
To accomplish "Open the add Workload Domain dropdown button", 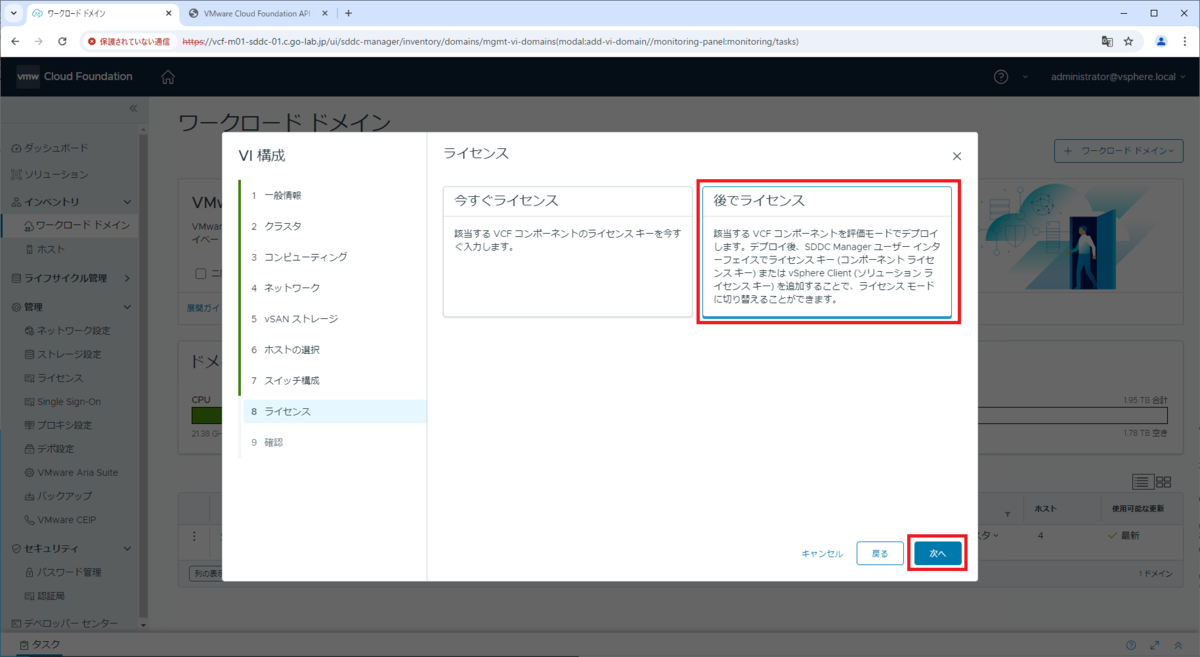I will coord(1119,151).
